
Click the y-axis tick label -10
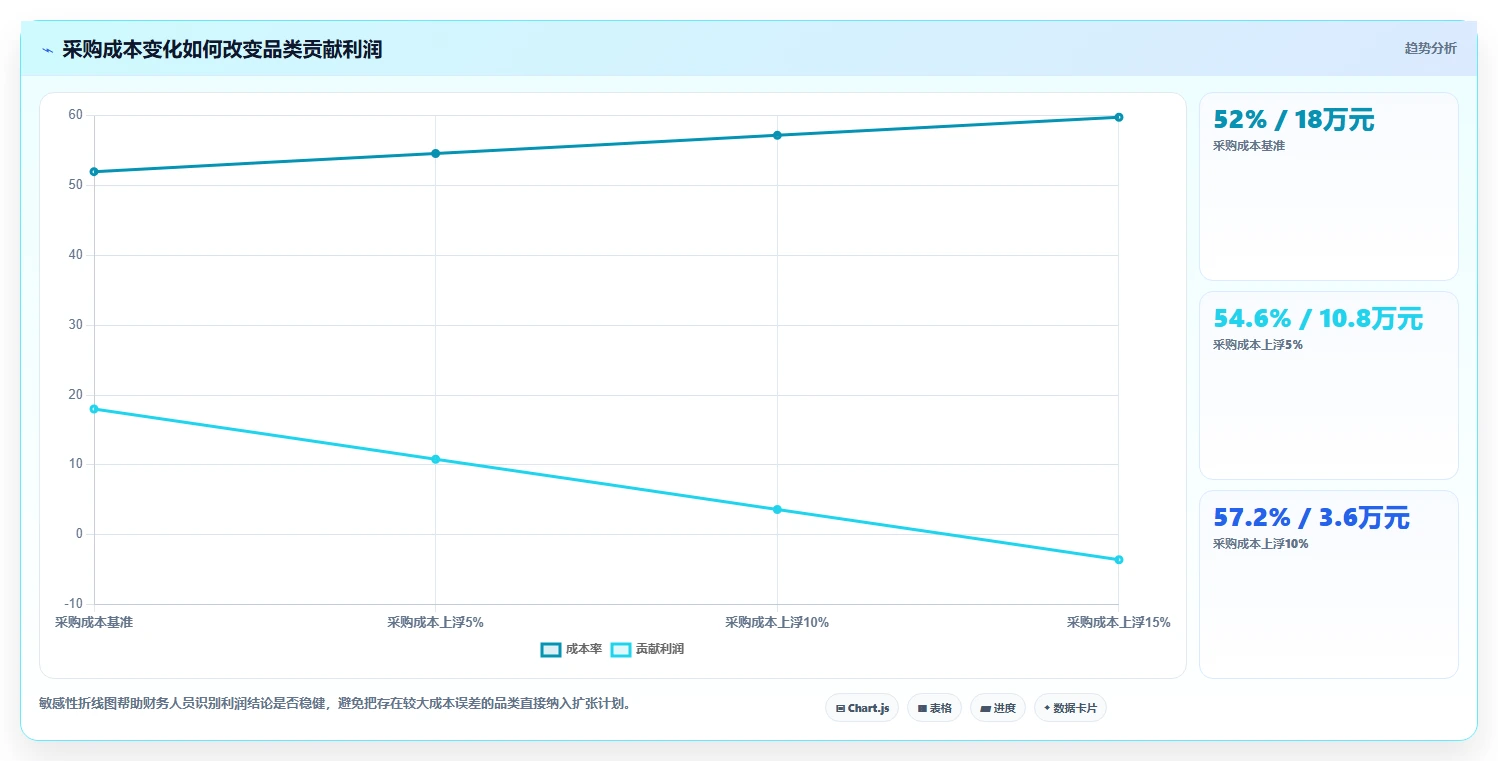click(x=74, y=604)
